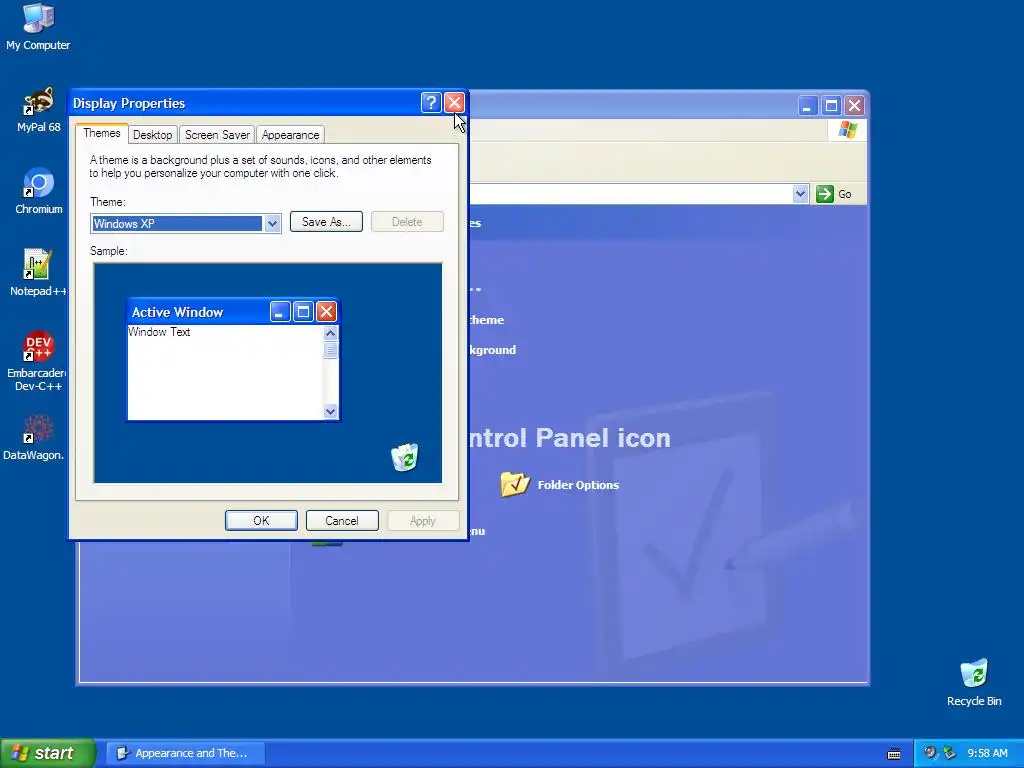This screenshot has width=1024, height=768.
Task: Close the Display Properties dialog
Action: pos(454,103)
